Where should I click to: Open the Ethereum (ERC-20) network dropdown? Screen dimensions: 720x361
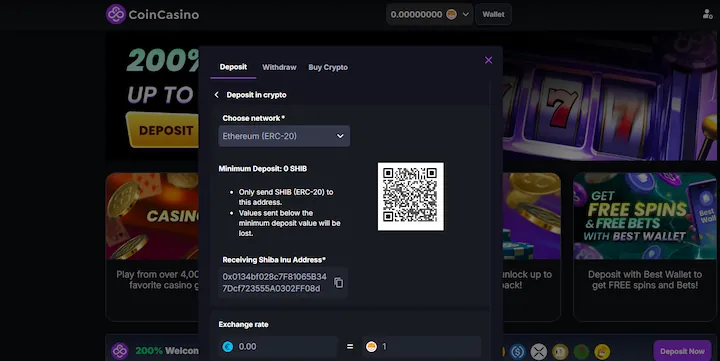284,136
